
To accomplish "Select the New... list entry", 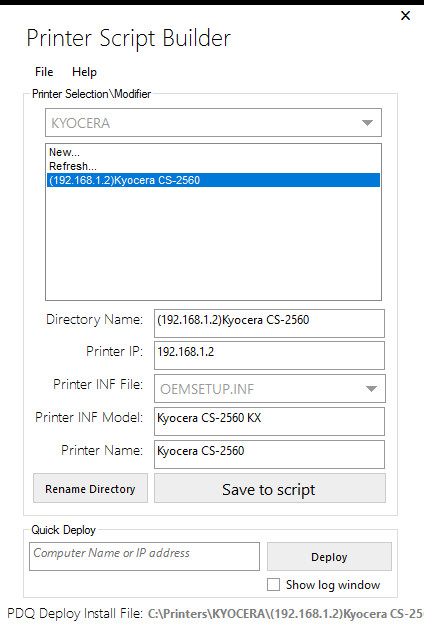I will coord(64,152).
